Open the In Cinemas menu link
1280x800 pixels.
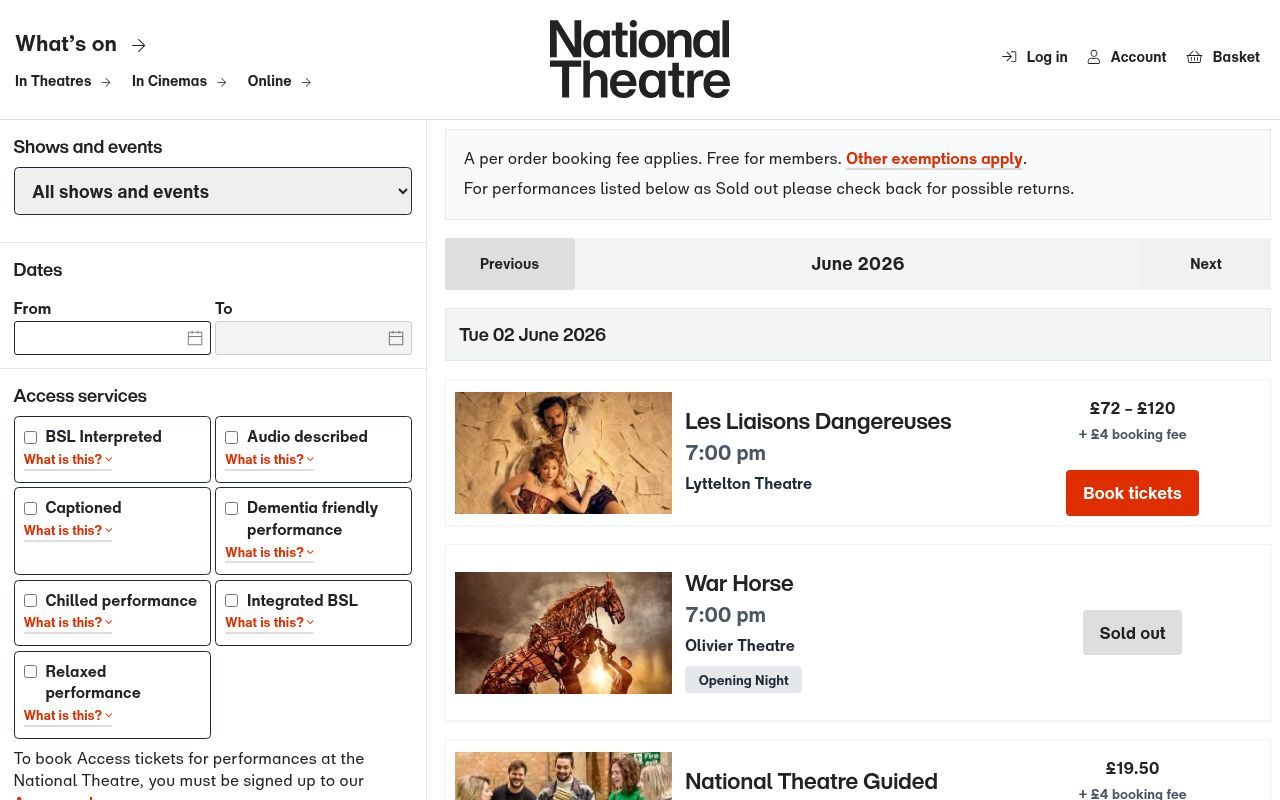coord(180,81)
